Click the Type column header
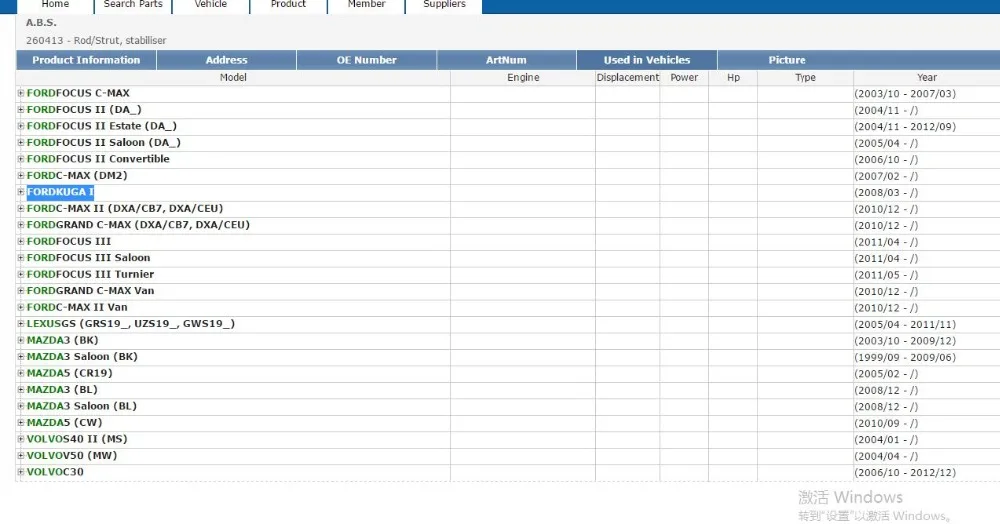The width and height of the screenshot is (1000, 524). [x=805, y=78]
